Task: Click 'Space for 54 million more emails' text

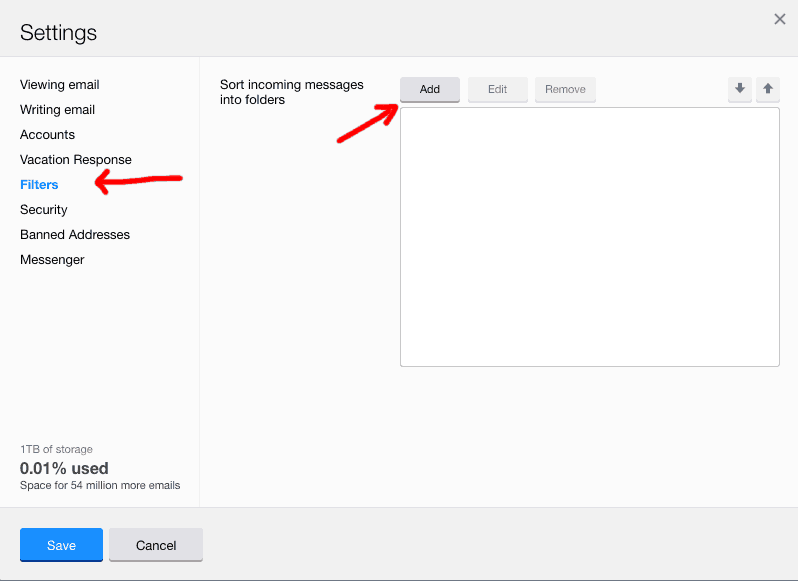Action: click(100, 485)
